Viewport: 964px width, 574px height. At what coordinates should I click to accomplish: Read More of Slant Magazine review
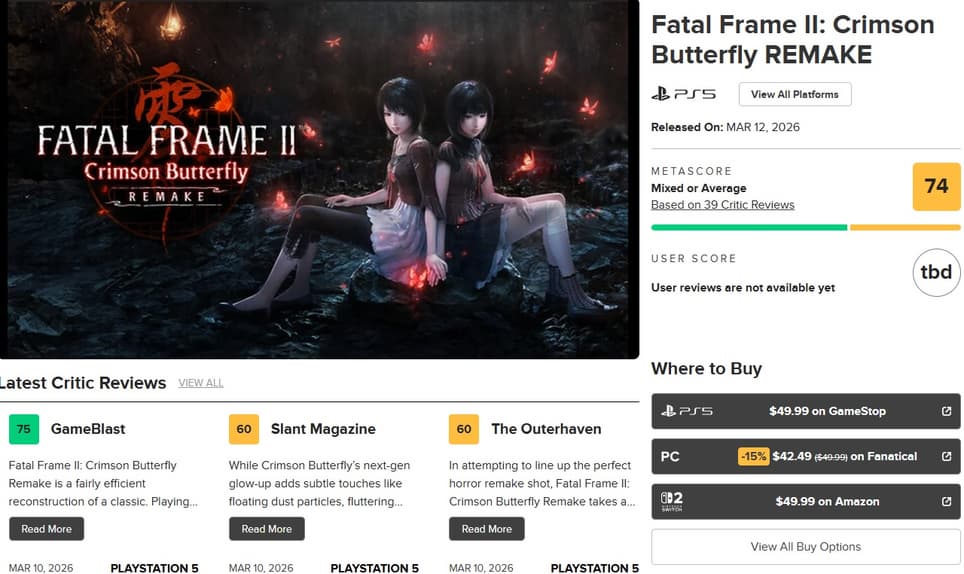point(266,529)
